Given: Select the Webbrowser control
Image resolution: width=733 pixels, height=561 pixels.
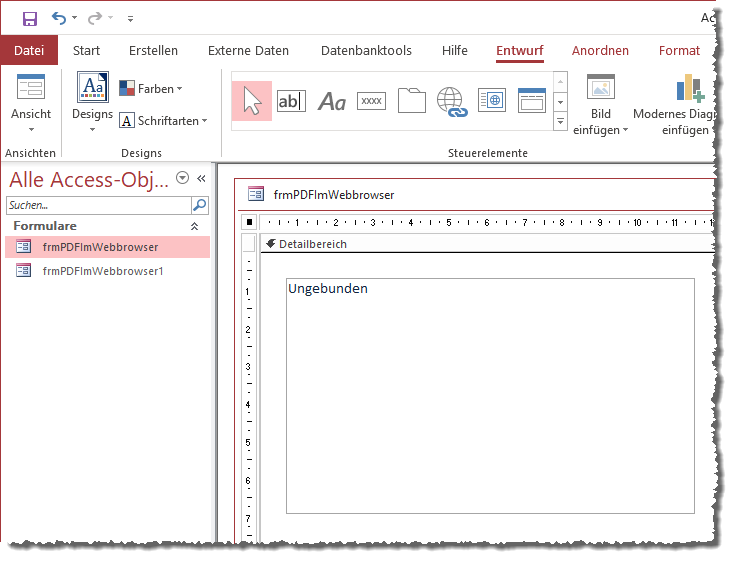Looking at the screenshot, I should (492, 100).
